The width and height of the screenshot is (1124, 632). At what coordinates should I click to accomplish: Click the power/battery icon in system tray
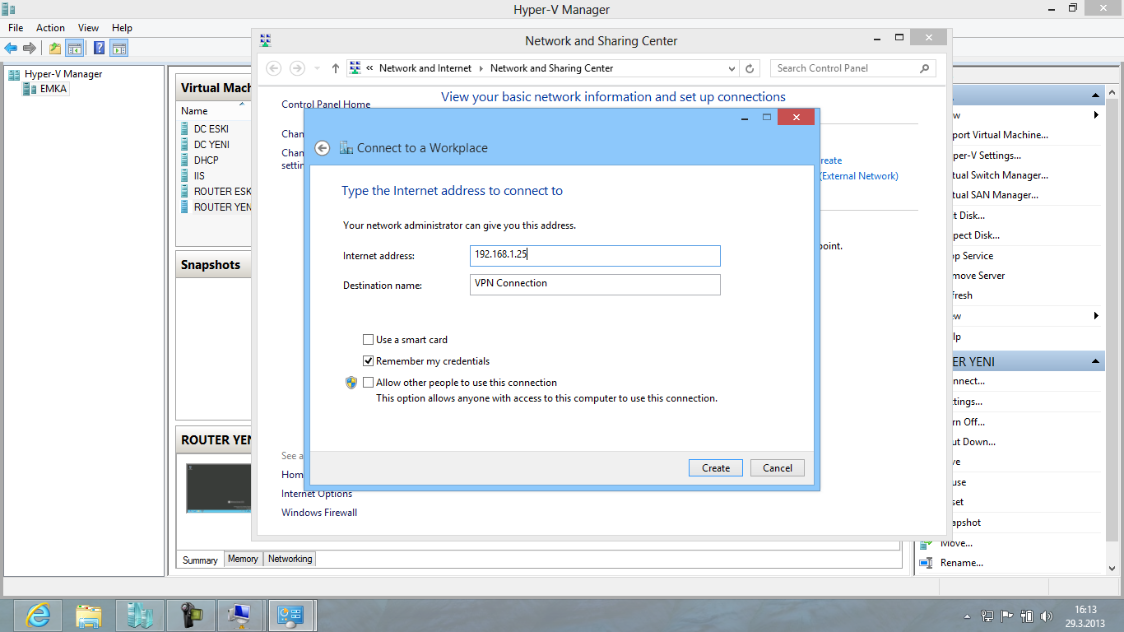tap(1027, 616)
